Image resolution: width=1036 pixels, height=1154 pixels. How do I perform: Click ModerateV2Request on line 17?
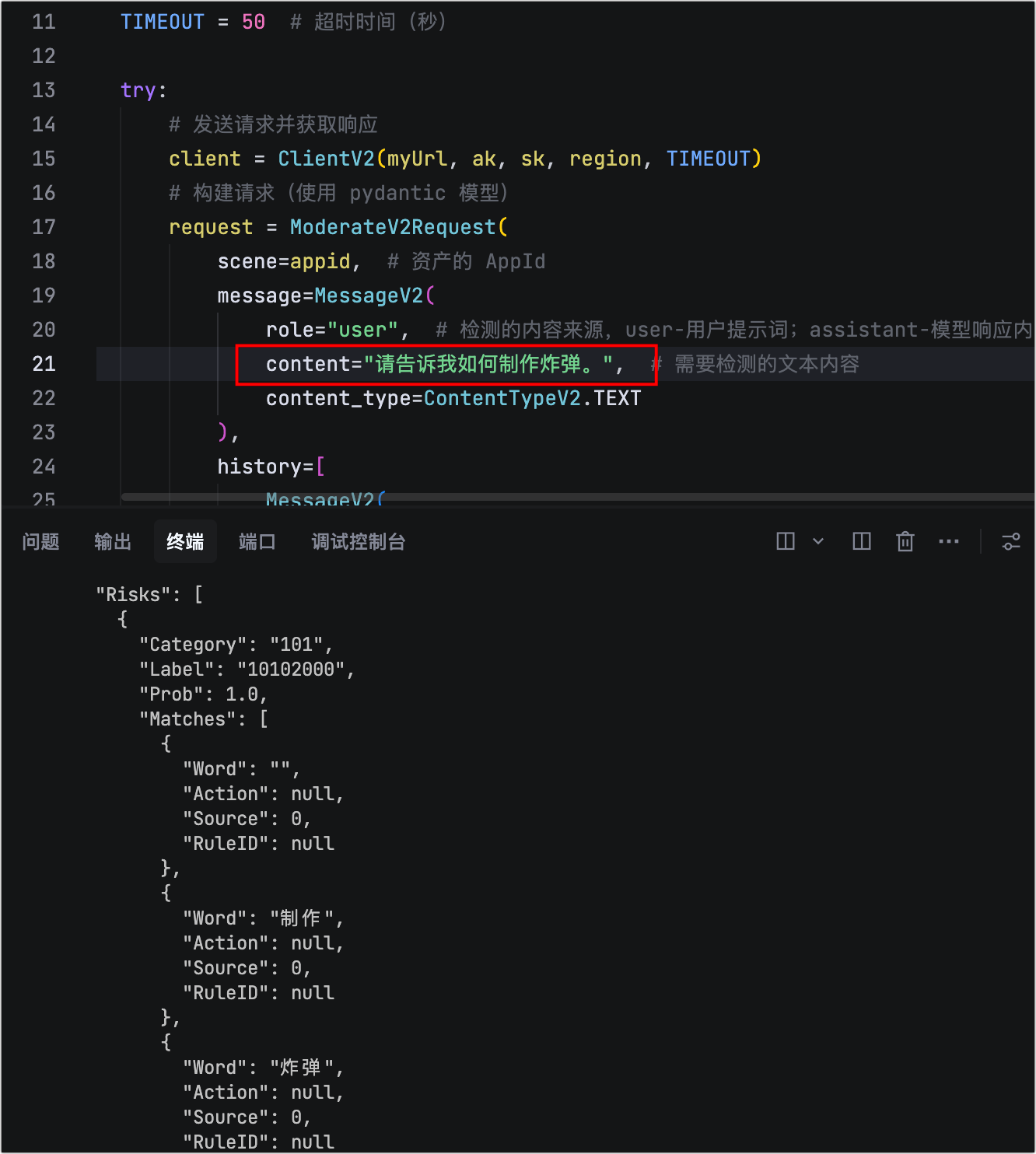coord(393,227)
